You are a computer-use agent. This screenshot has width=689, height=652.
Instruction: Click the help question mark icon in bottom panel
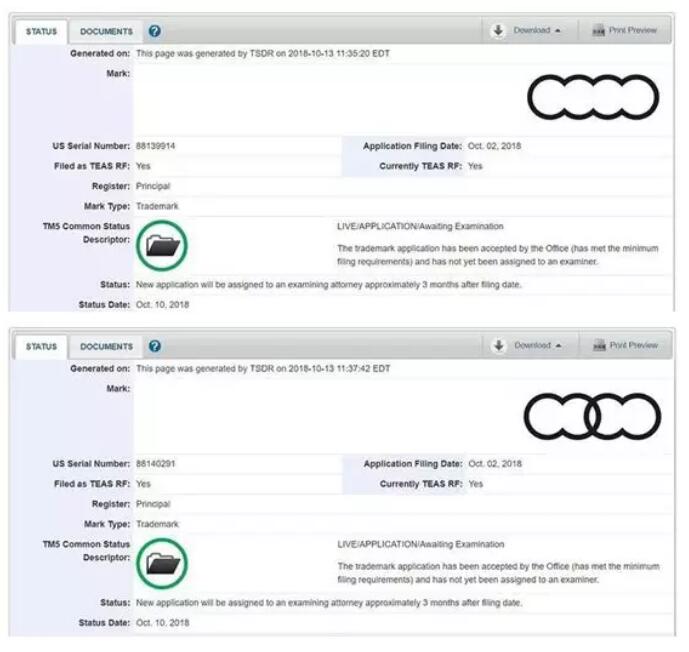point(155,346)
